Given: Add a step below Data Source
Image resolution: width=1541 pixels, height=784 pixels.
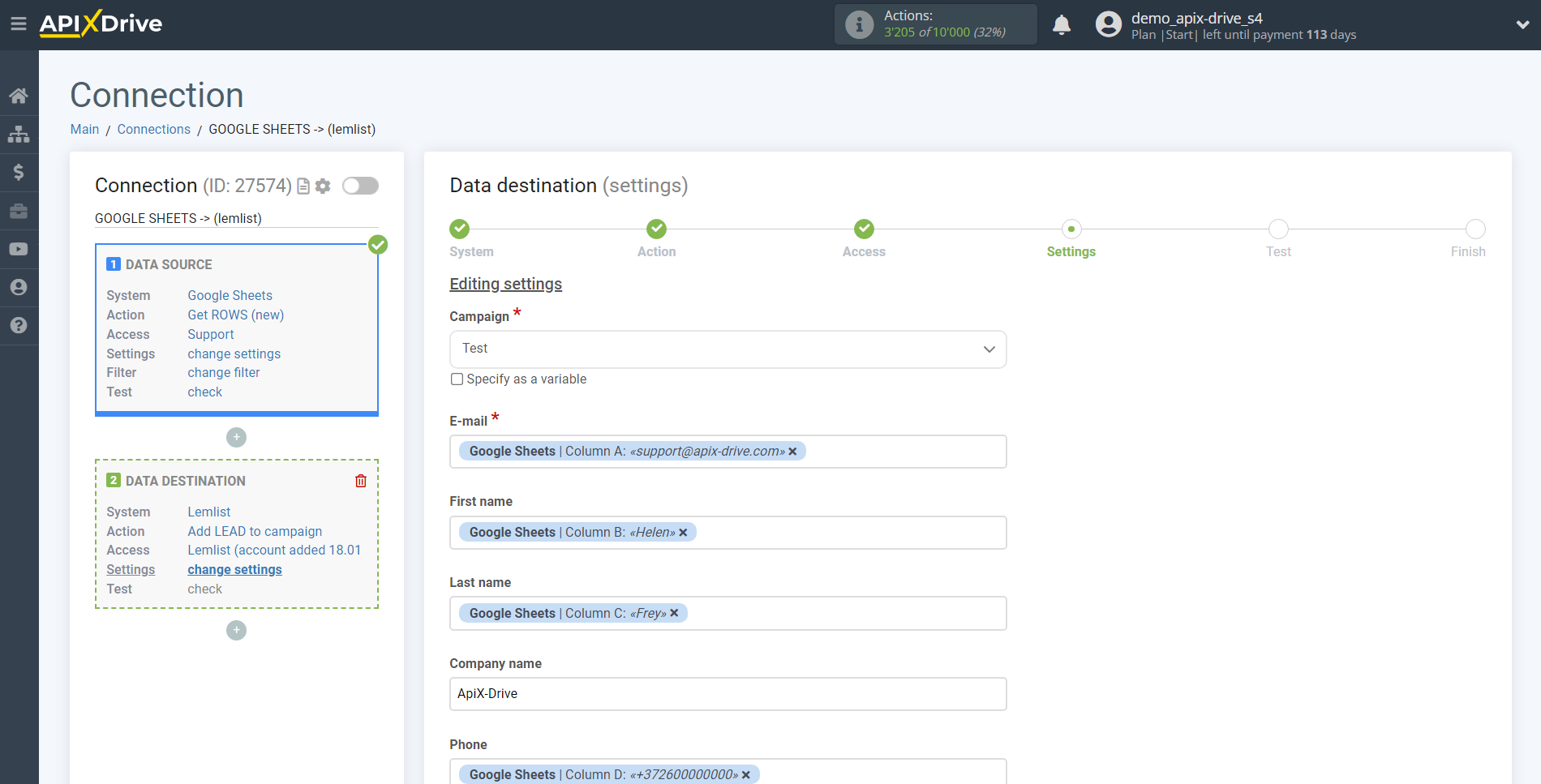Looking at the screenshot, I should point(236,437).
